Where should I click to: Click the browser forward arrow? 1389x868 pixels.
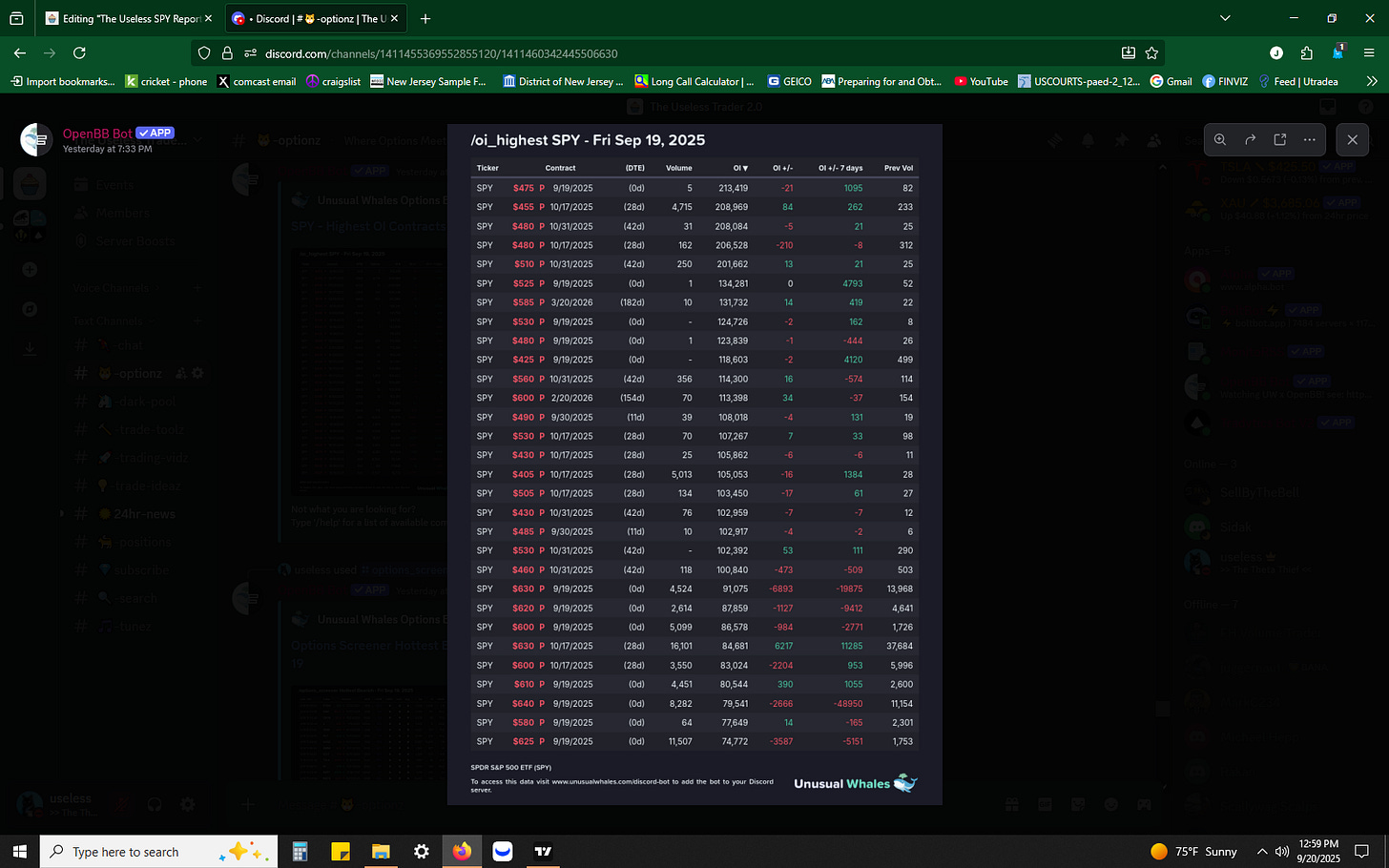(50, 53)
